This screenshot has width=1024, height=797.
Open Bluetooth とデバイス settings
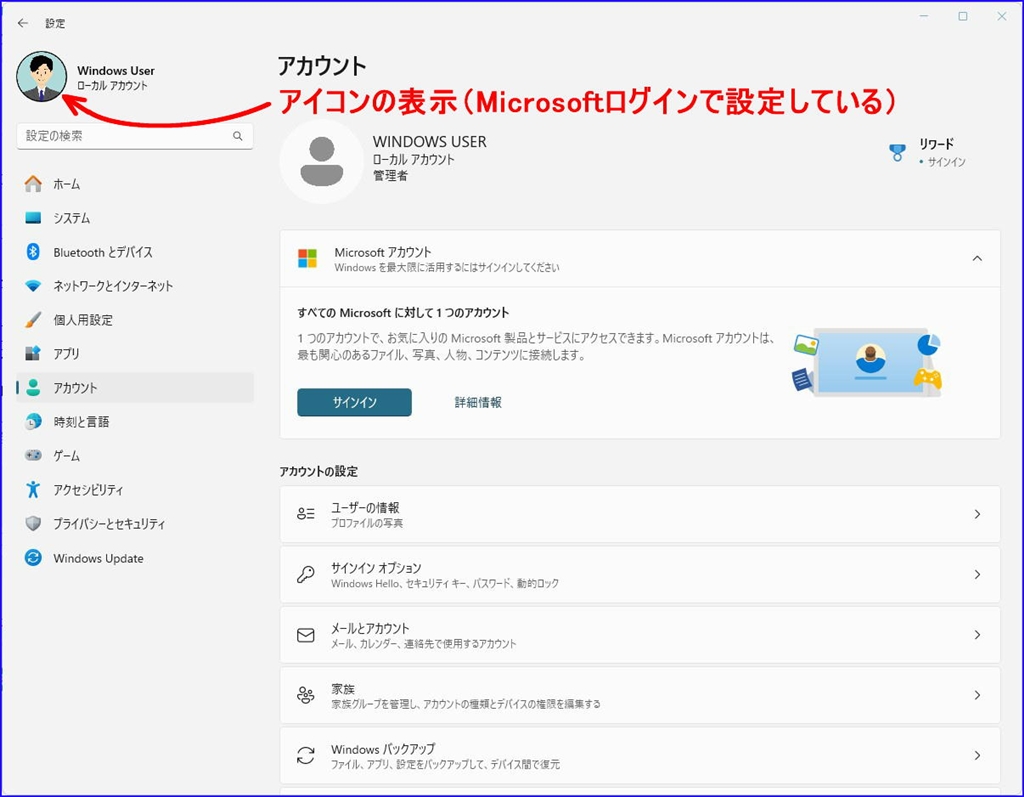pos(135,252)
